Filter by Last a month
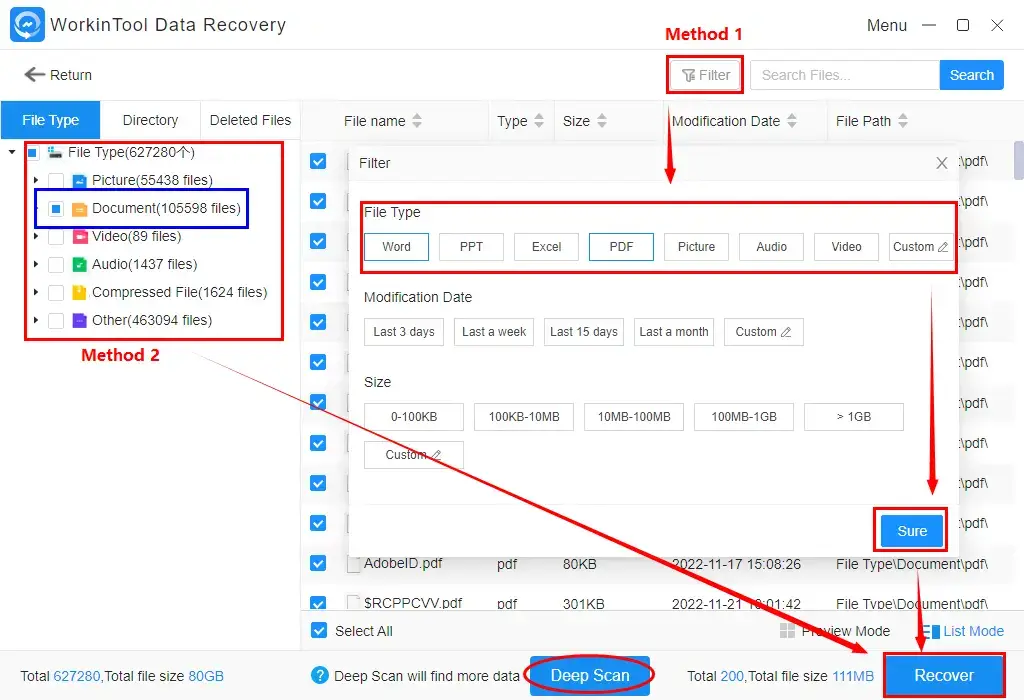 (x=673, y=332)
